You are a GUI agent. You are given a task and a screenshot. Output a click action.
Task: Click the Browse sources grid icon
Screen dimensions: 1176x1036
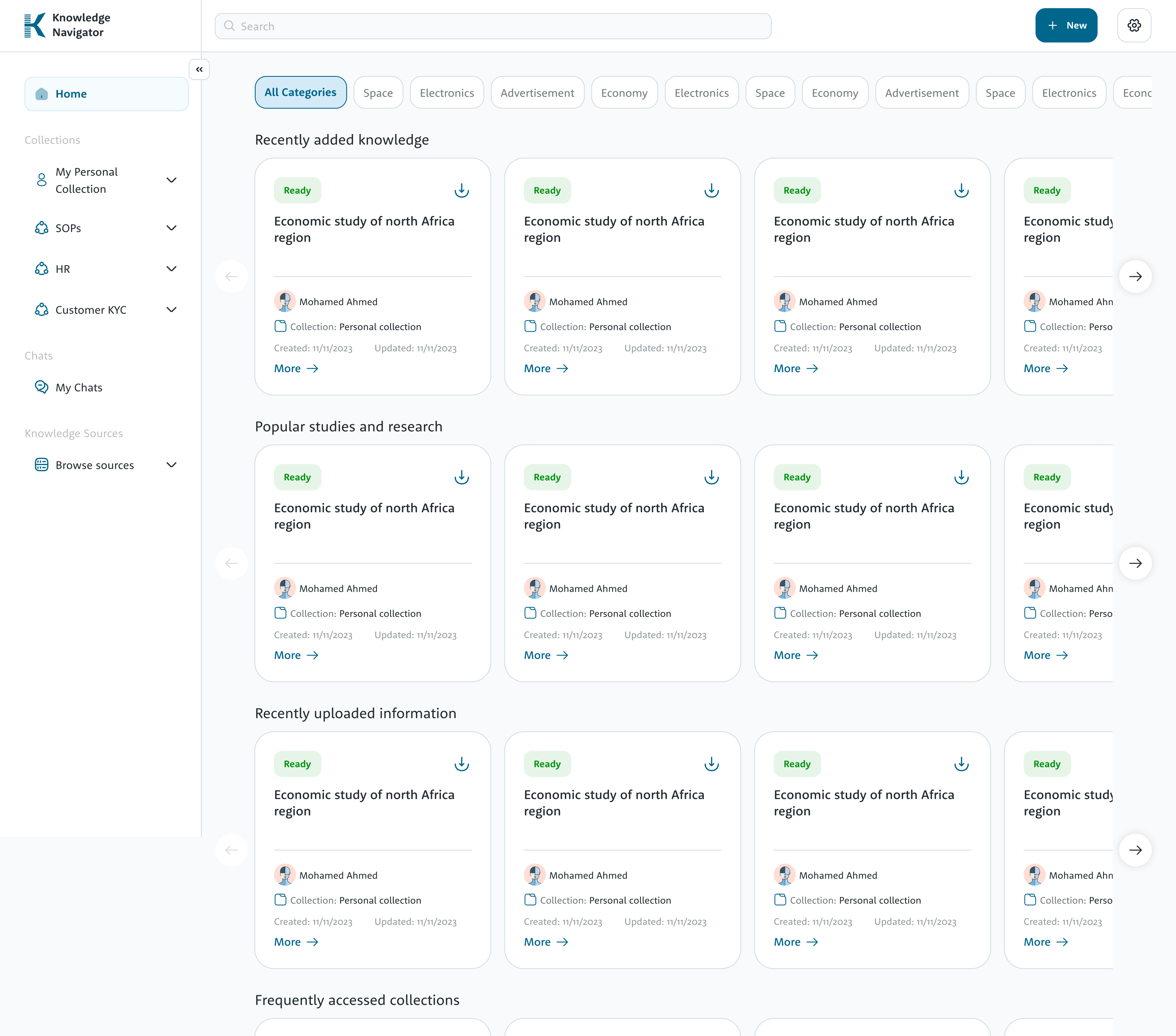(x=41, y=464)
